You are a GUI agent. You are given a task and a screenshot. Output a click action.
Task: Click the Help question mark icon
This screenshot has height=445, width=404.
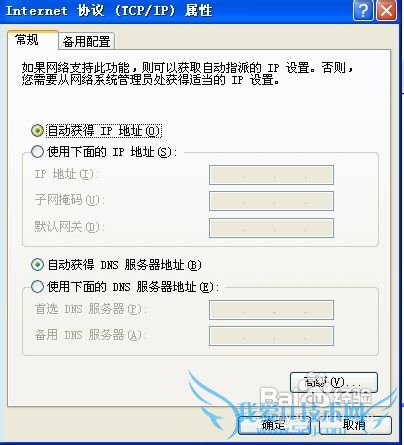pyautogui.click(x=363, y=11)
